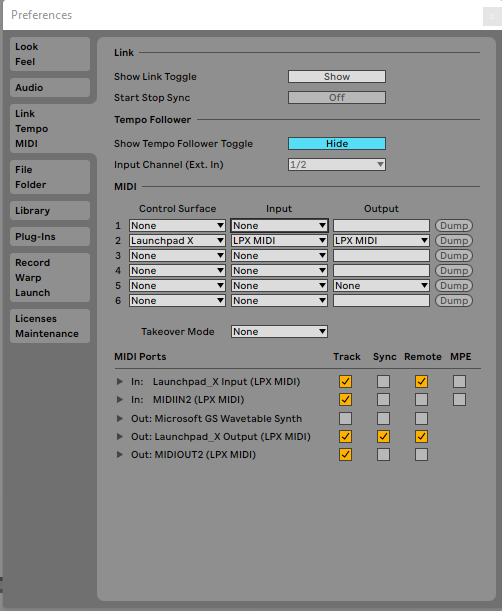The height and width of the screenshot is (611, 502).
Task: Open the Input dropdown in row 6
Action: click(x=279, y=300)
